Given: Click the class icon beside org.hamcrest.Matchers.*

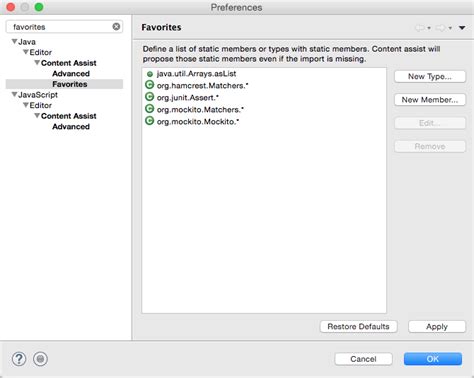Looking at the screenshot, I should click(x=150, y=85).
